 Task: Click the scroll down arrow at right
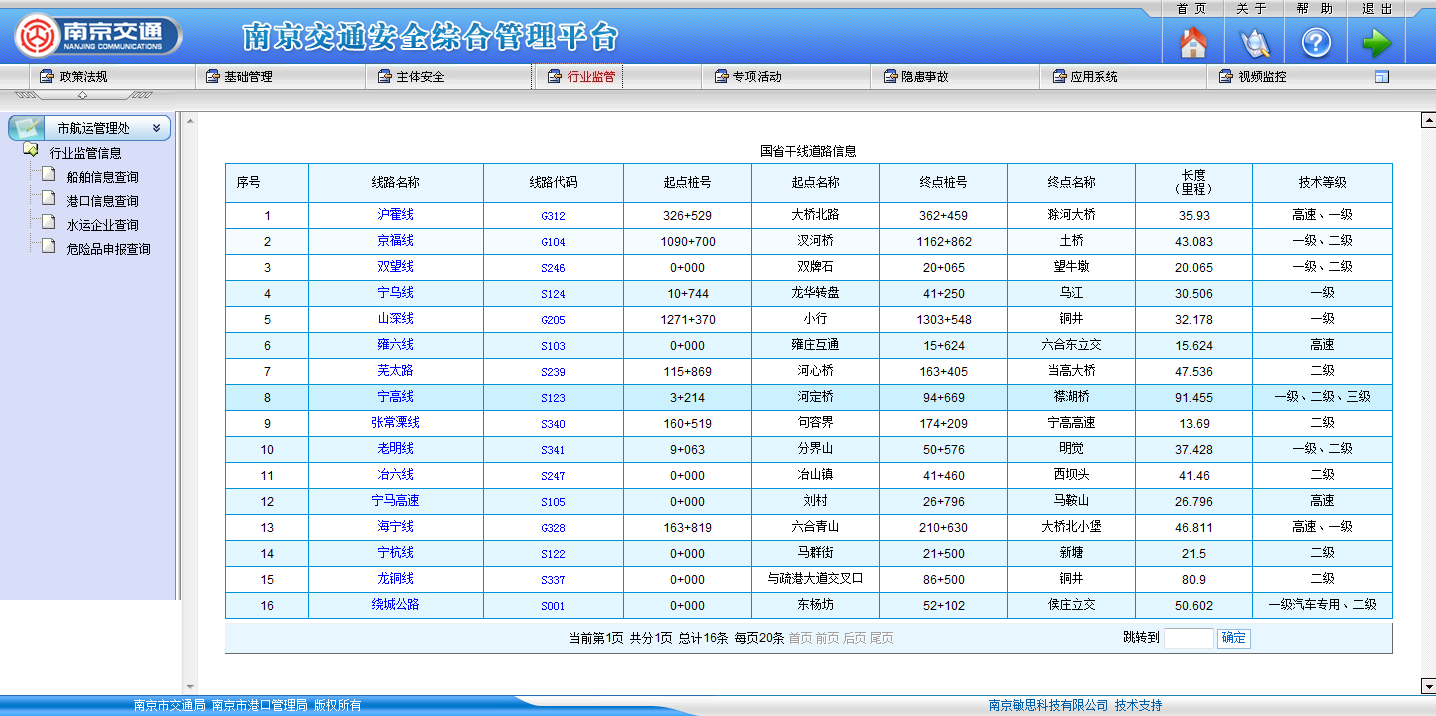click(1427, 686)
